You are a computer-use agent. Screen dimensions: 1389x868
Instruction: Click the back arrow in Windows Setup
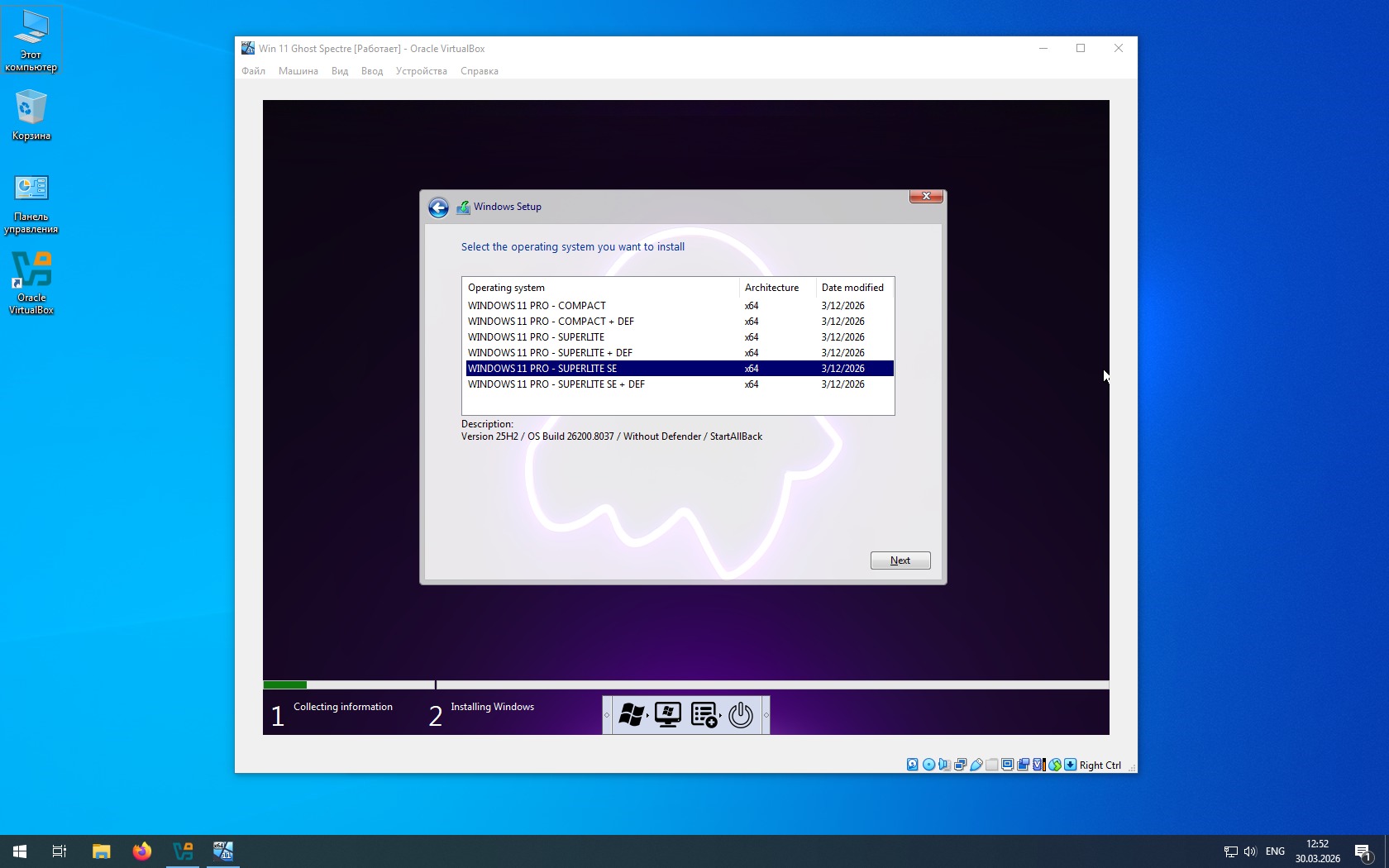[438, 207]
